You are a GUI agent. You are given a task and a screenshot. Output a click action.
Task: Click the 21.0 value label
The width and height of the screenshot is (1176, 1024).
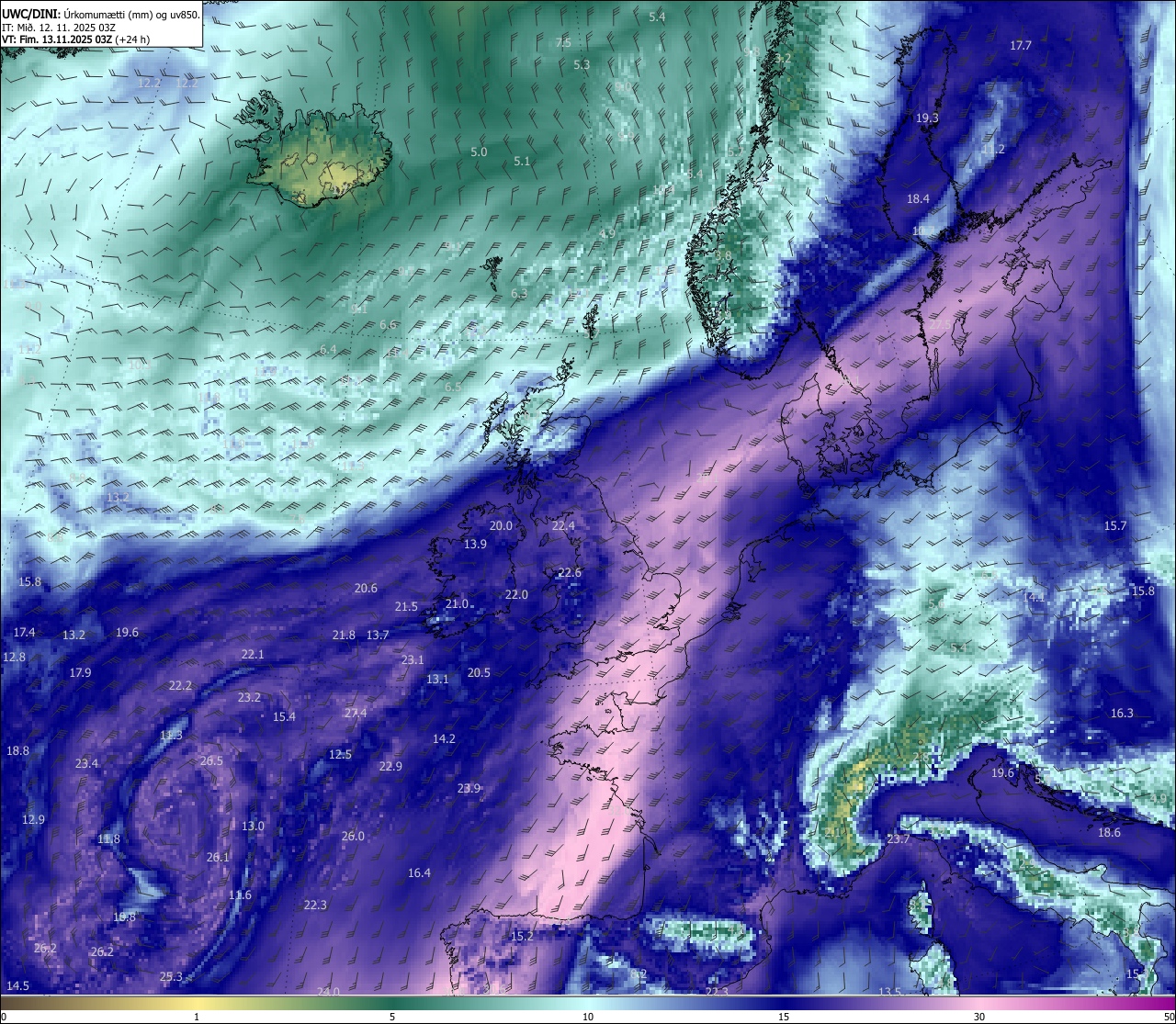click(457, 603)
